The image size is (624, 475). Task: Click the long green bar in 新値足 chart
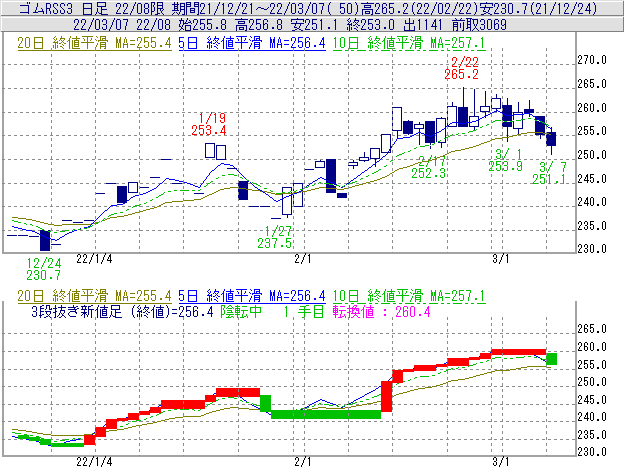[326, 414]
